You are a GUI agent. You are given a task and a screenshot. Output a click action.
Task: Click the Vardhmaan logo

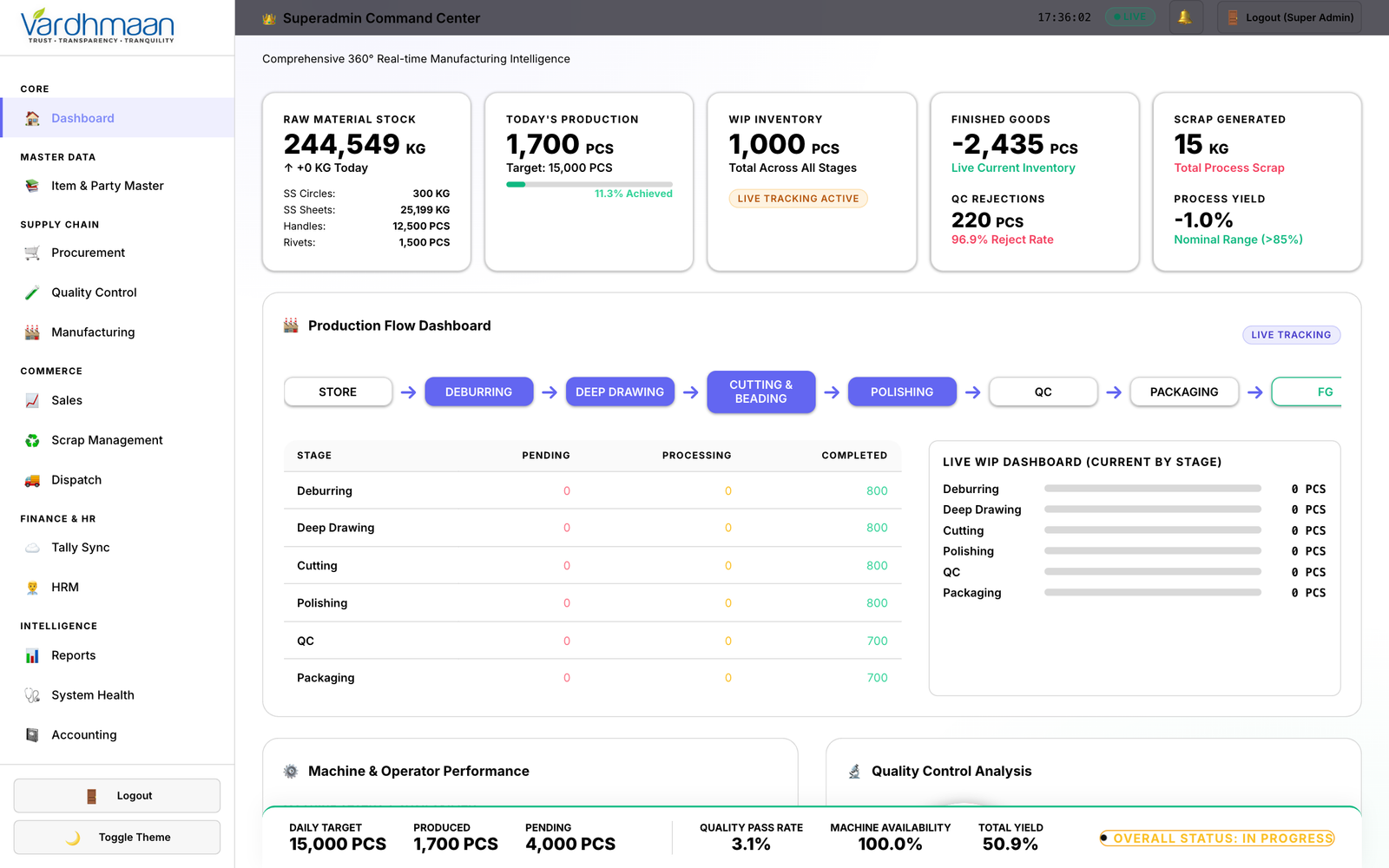(x=97, y=26)
